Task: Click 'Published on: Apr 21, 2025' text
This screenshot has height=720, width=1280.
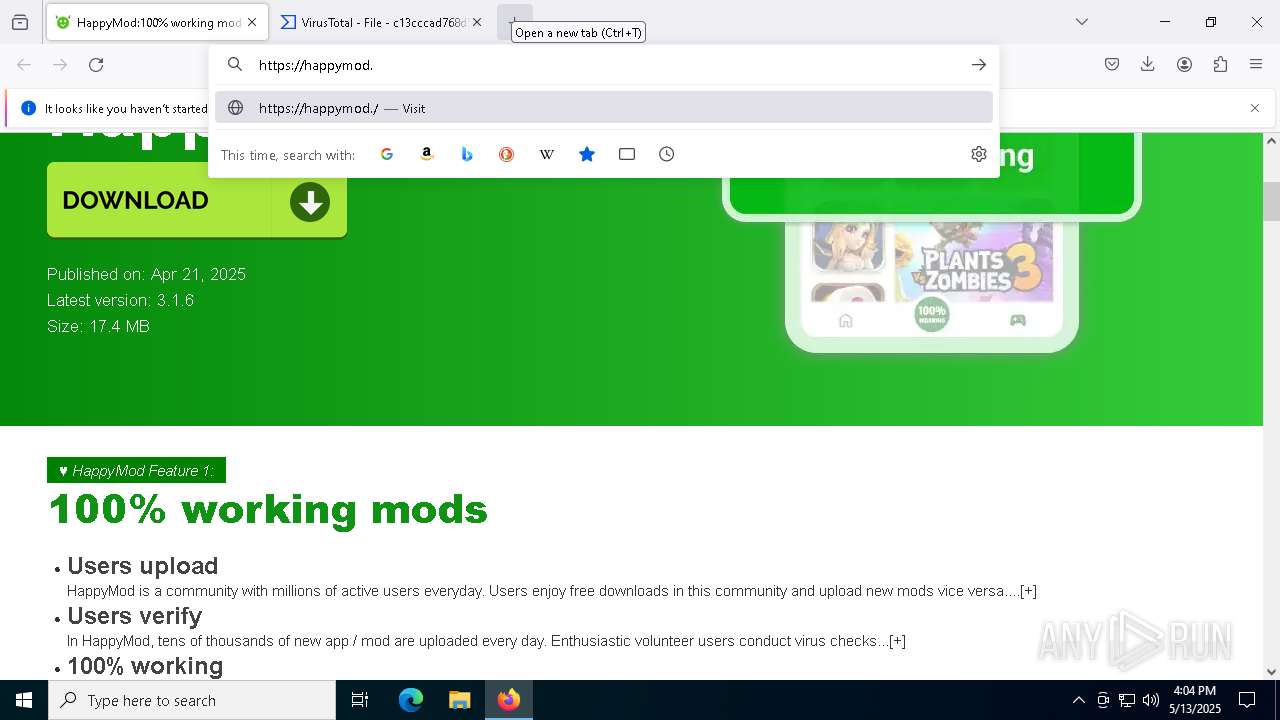Action: point(146,274)
